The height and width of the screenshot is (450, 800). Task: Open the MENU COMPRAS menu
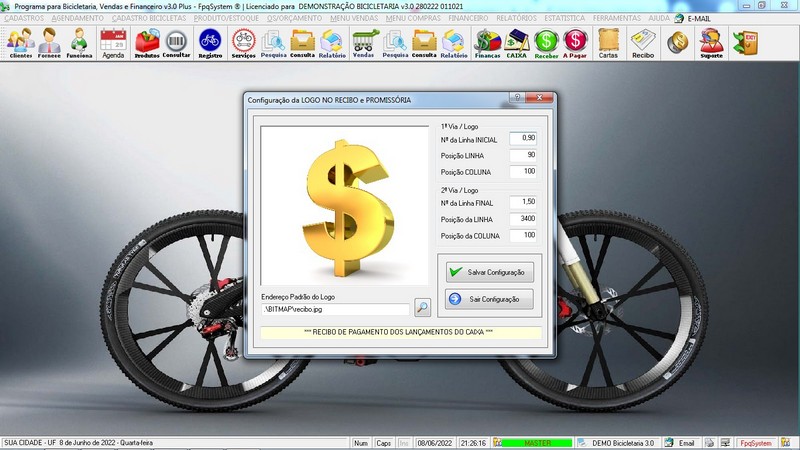tap(413, 18)
